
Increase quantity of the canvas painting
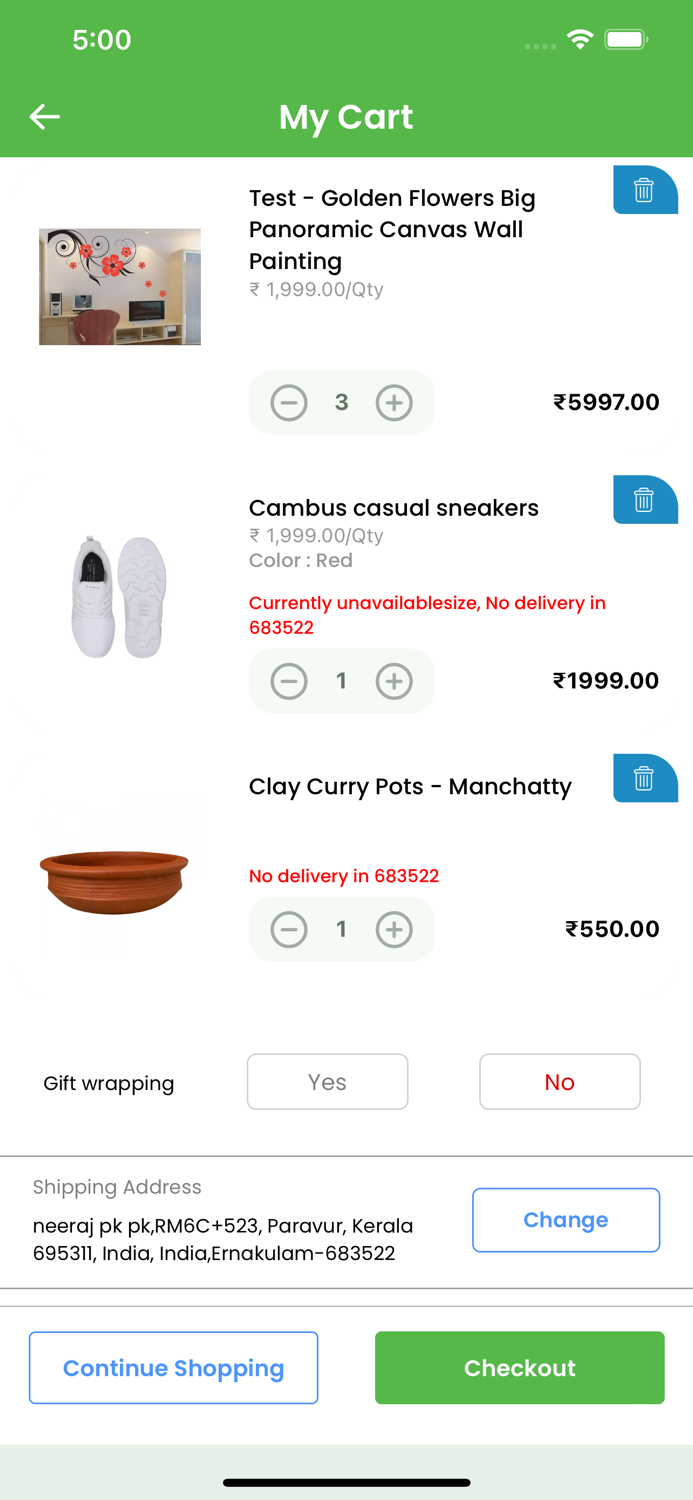point(395,402)
